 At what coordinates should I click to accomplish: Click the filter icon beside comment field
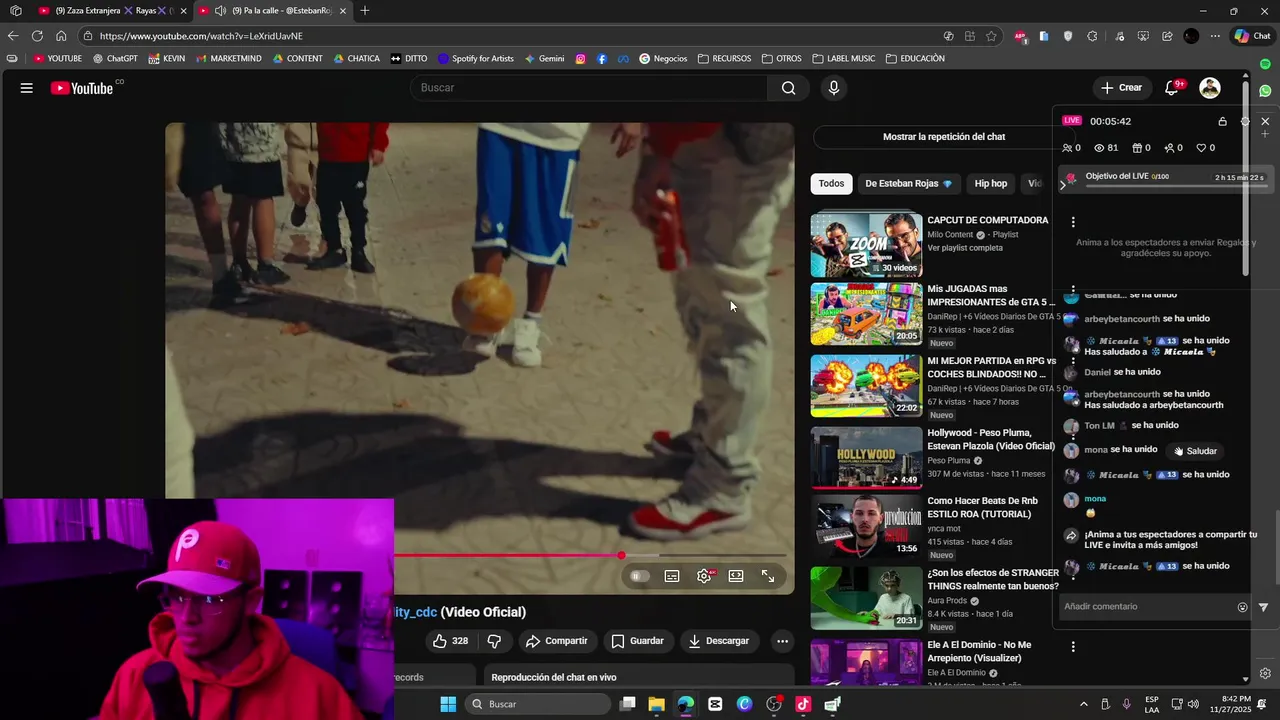click(x=1263, y=607)
